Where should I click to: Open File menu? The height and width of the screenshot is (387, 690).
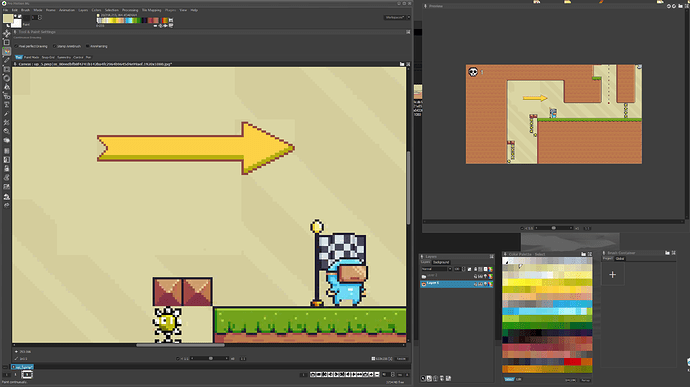coord(5,10)
